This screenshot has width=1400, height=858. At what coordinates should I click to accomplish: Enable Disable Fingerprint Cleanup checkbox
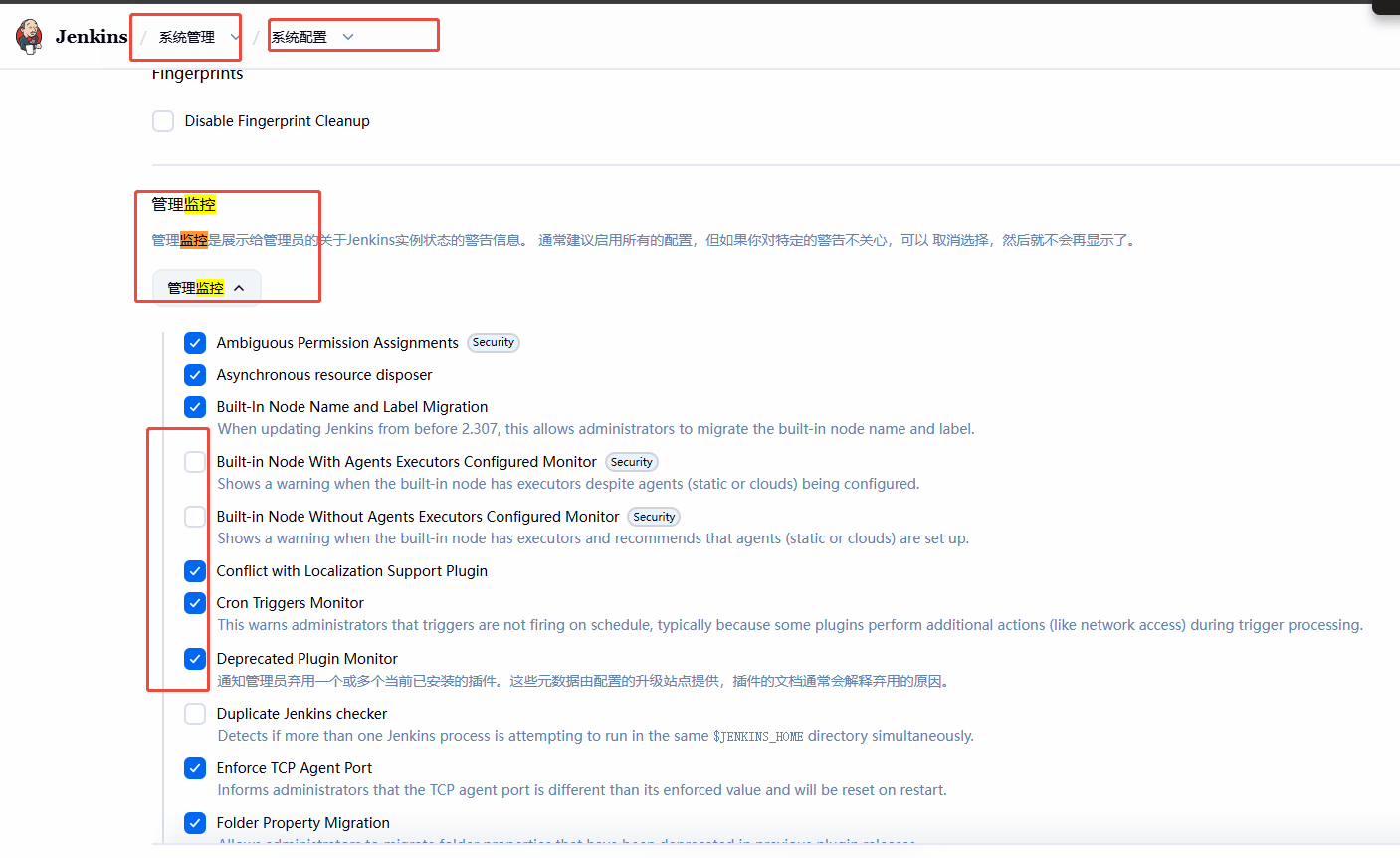[x=163, y=121]
